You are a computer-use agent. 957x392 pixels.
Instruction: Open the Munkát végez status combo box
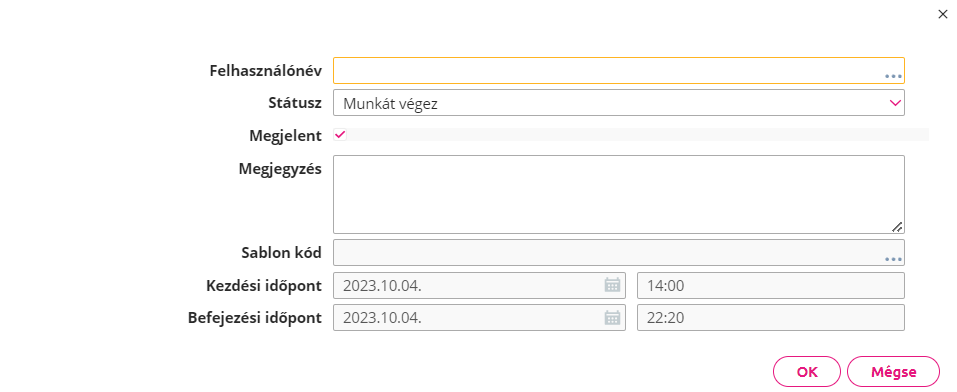618,103
